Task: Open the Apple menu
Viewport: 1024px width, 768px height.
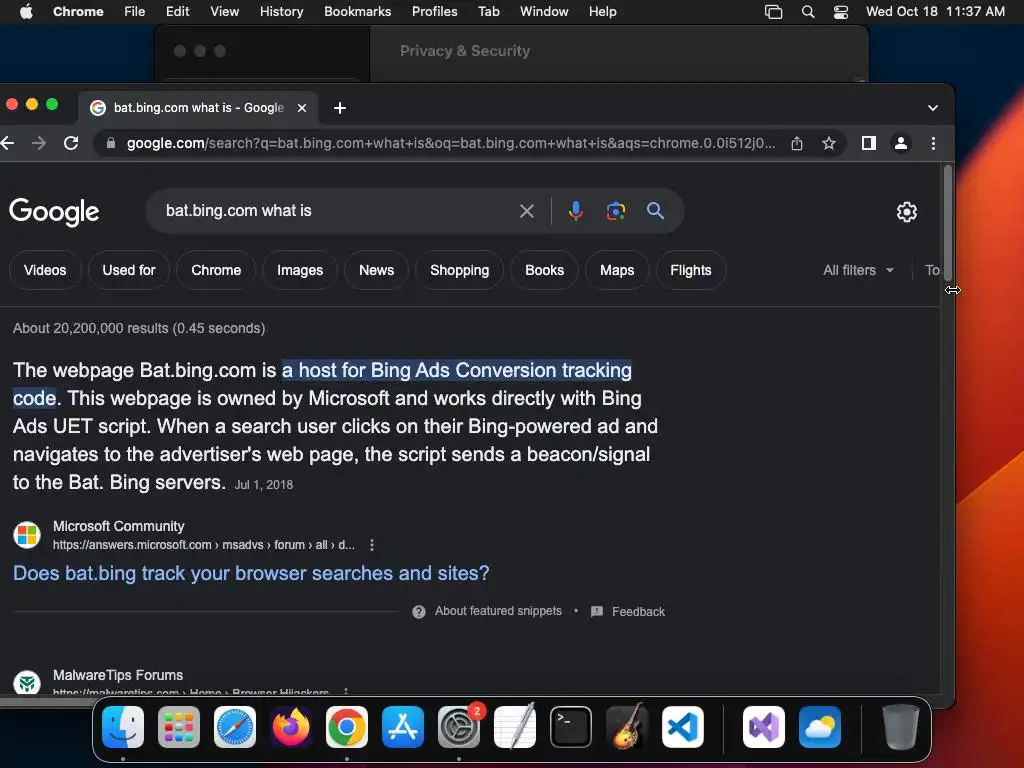Action: (x=26, y=11)
